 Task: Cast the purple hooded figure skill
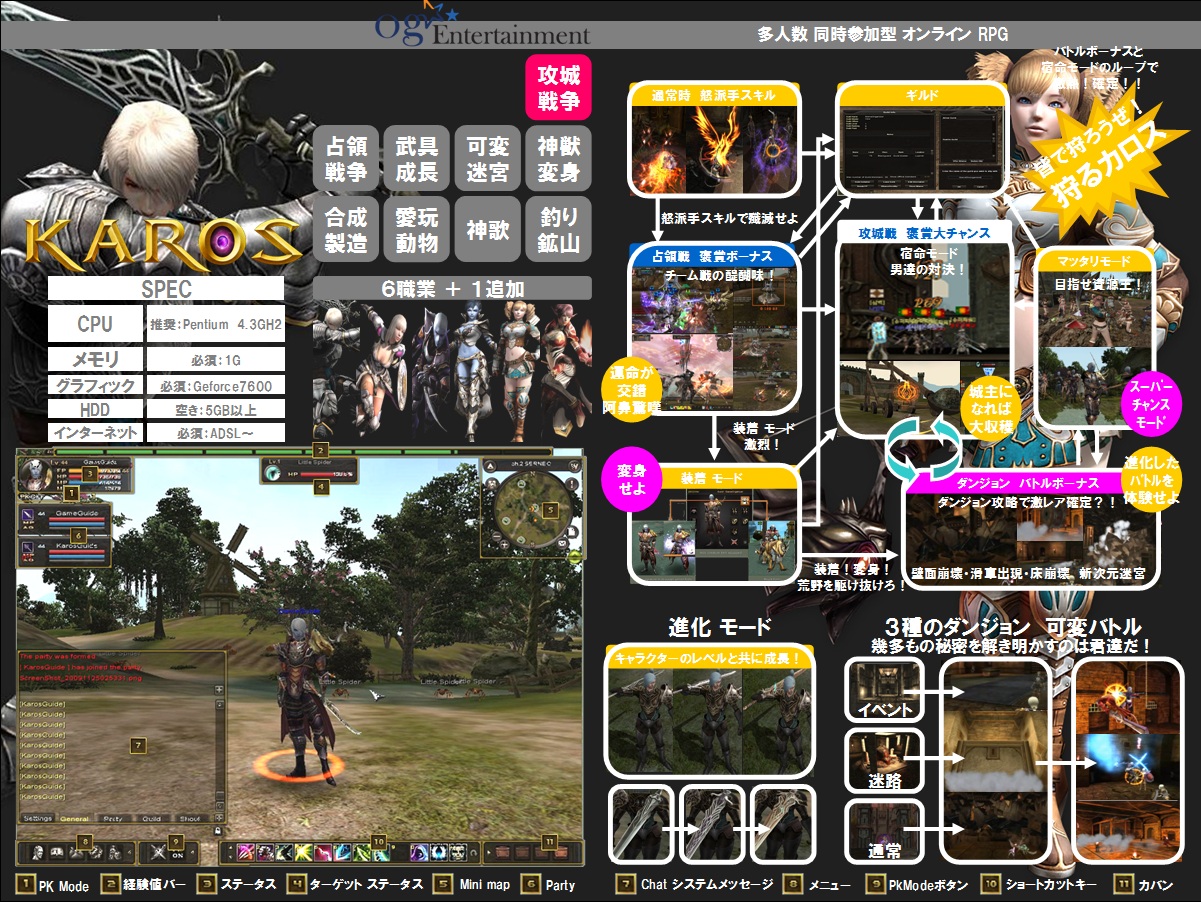coord(419,852)
